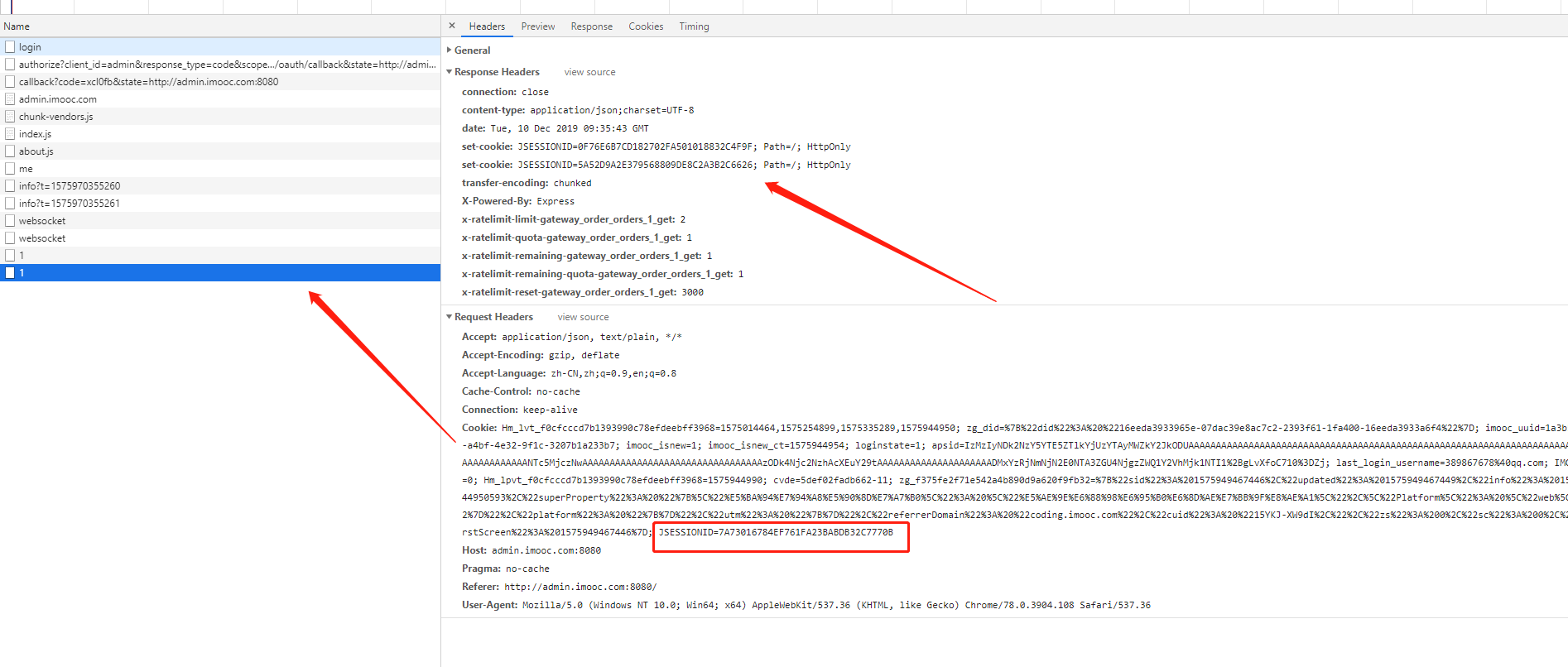Click the content-type response header value
Viewport: 1568px width, 667px height.
coord(612,110)
